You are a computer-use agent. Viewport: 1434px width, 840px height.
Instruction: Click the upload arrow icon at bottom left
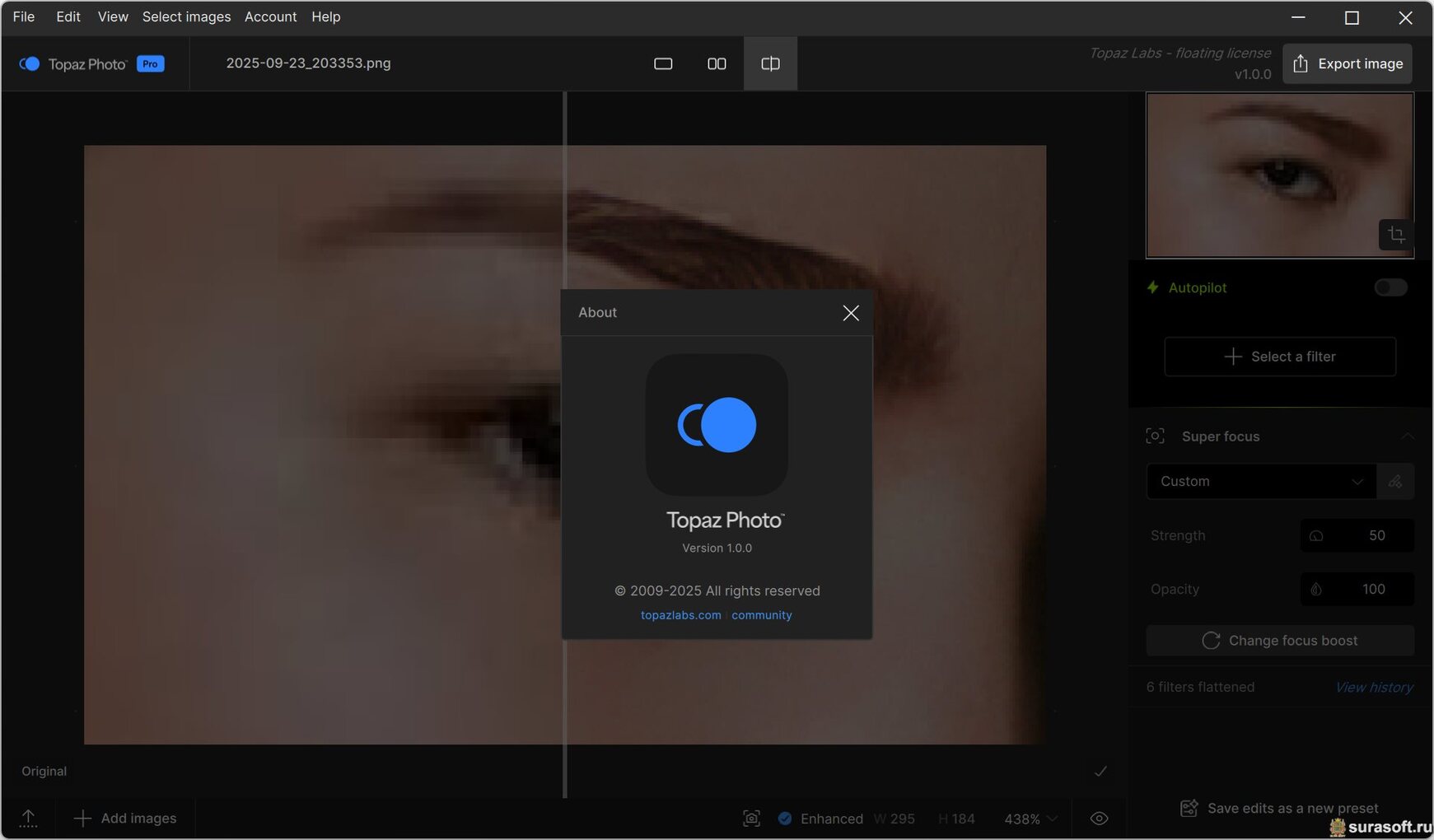28,818
